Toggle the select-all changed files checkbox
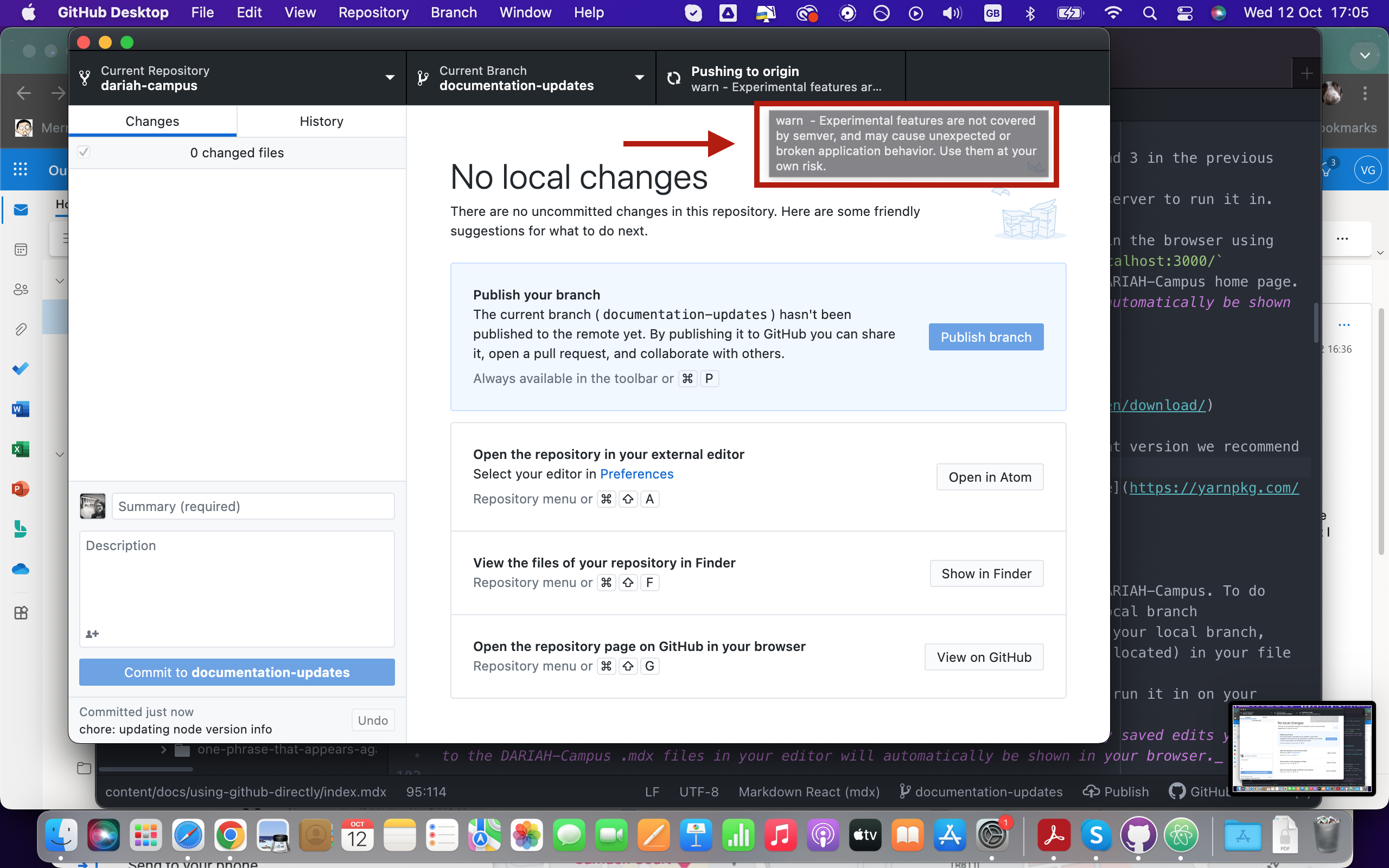The width and height of the screenshot is (1389, 868). click(84, 152)
